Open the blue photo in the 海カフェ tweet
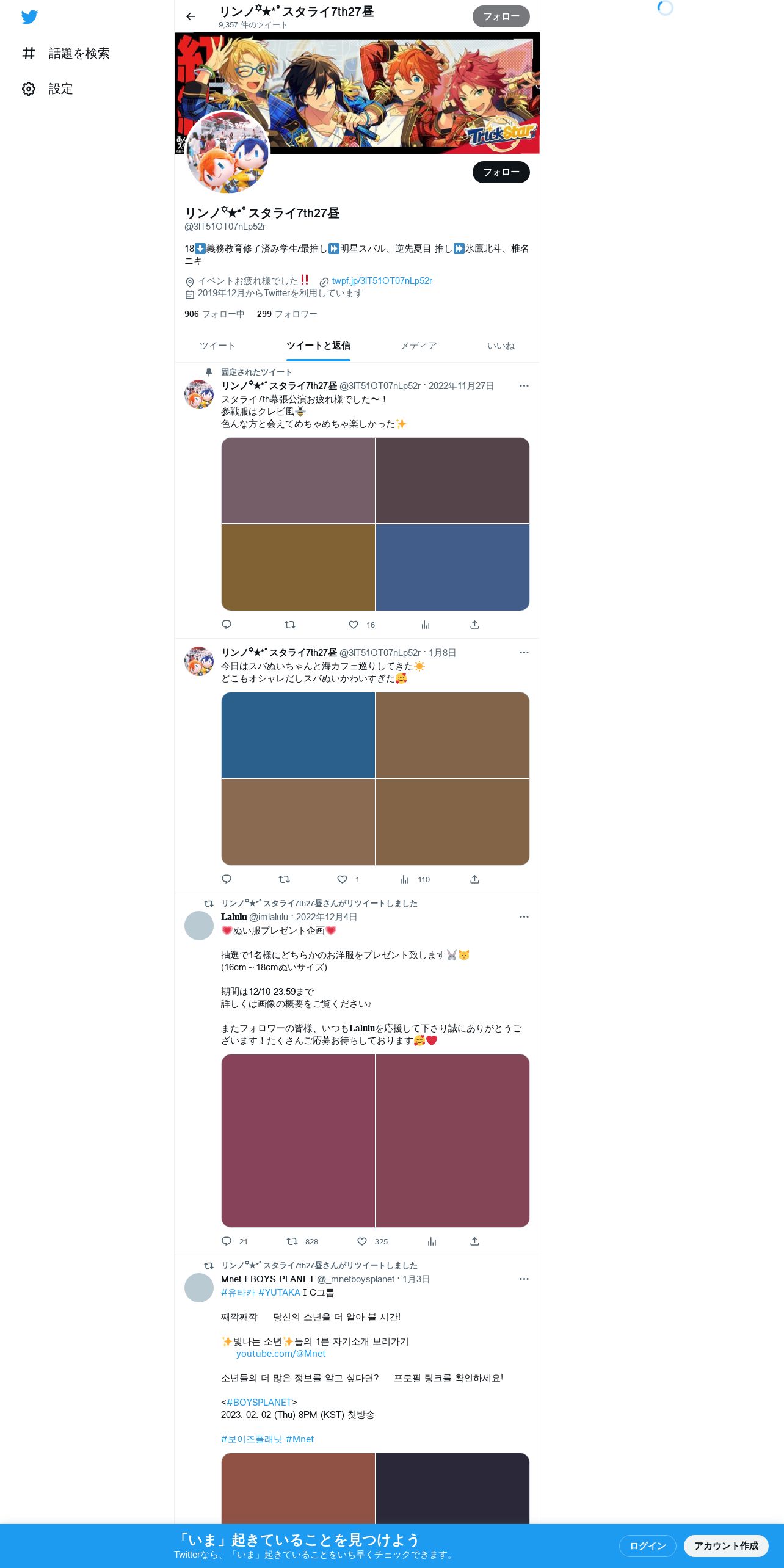This screenshot has width=784, height=1568. [x=298, y=735]
